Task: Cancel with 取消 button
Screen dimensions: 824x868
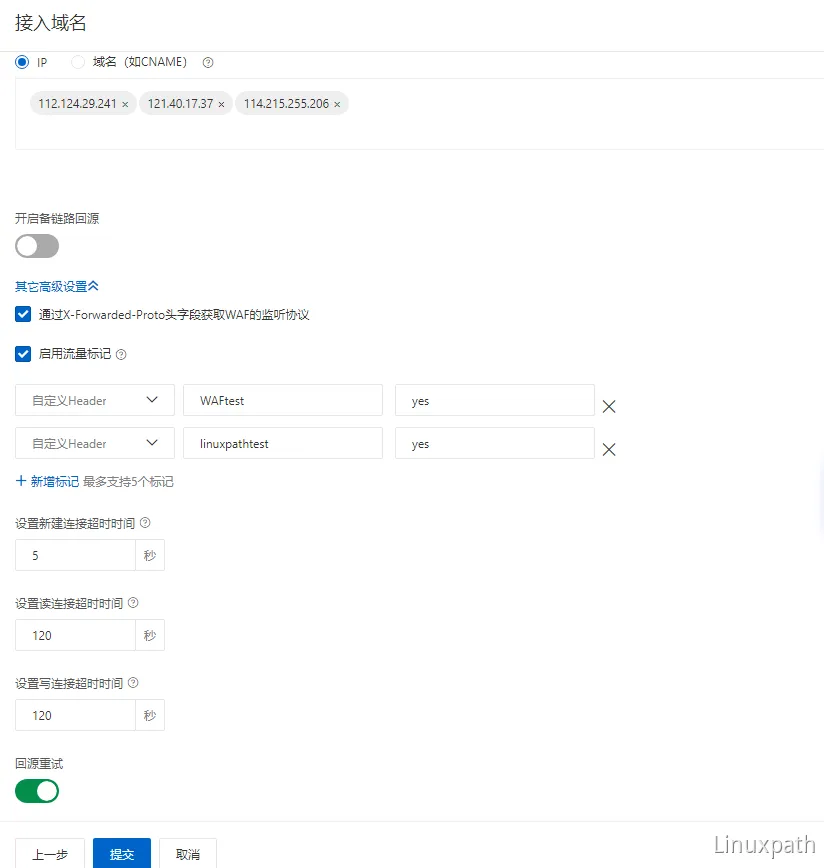Action: click(x=188, y=854)
